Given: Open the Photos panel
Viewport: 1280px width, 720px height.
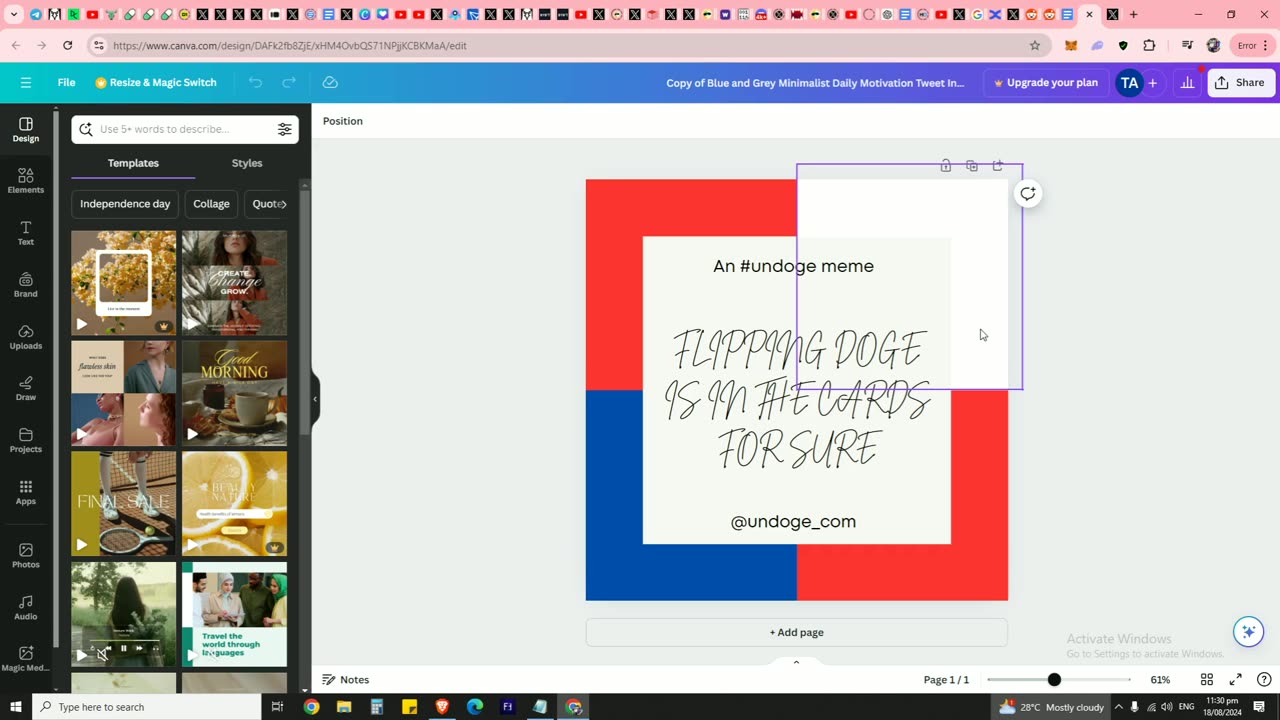Looking at the screenshot, I should pyautogui.click(x=26, y=556).
